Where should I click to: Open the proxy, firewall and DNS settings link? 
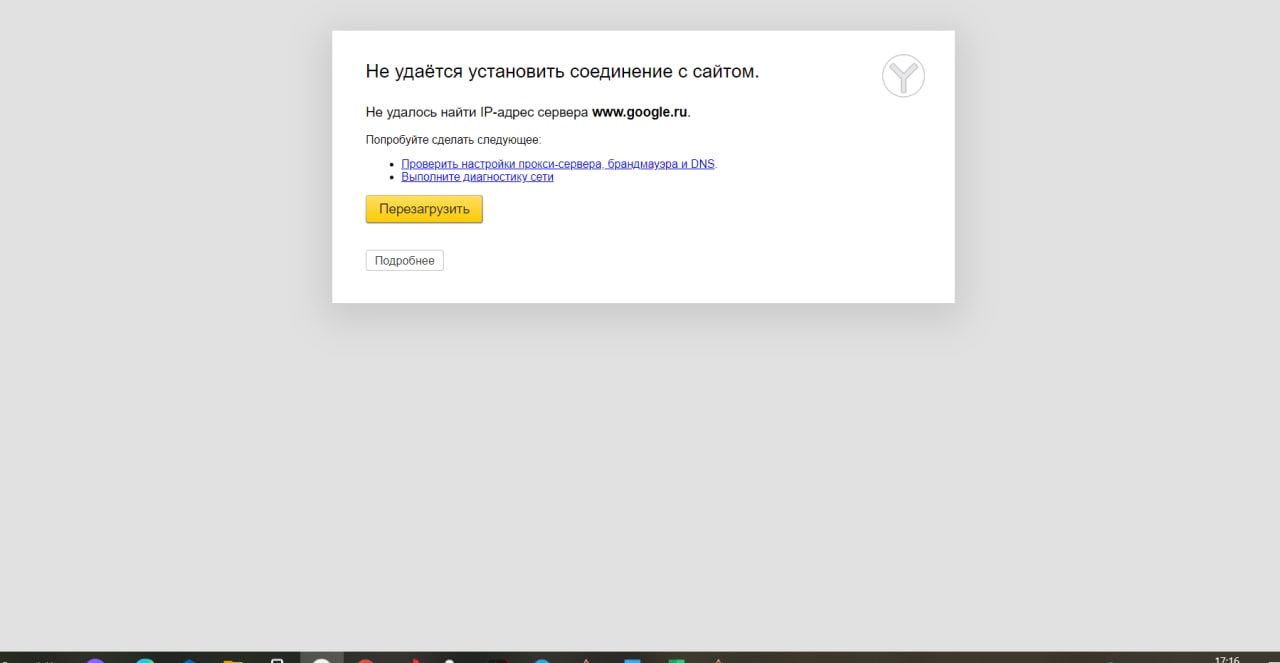(558, 164)
